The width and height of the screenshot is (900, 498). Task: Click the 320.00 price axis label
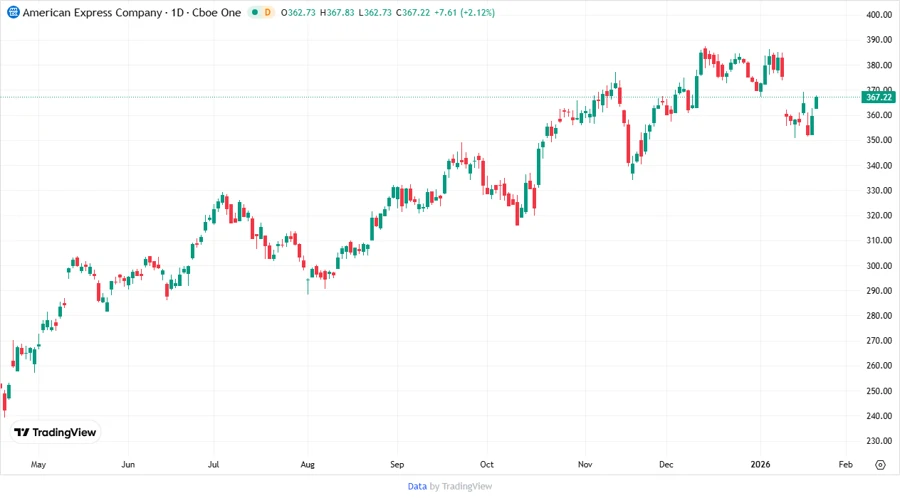pyautogui.click(x=879, y=215)
